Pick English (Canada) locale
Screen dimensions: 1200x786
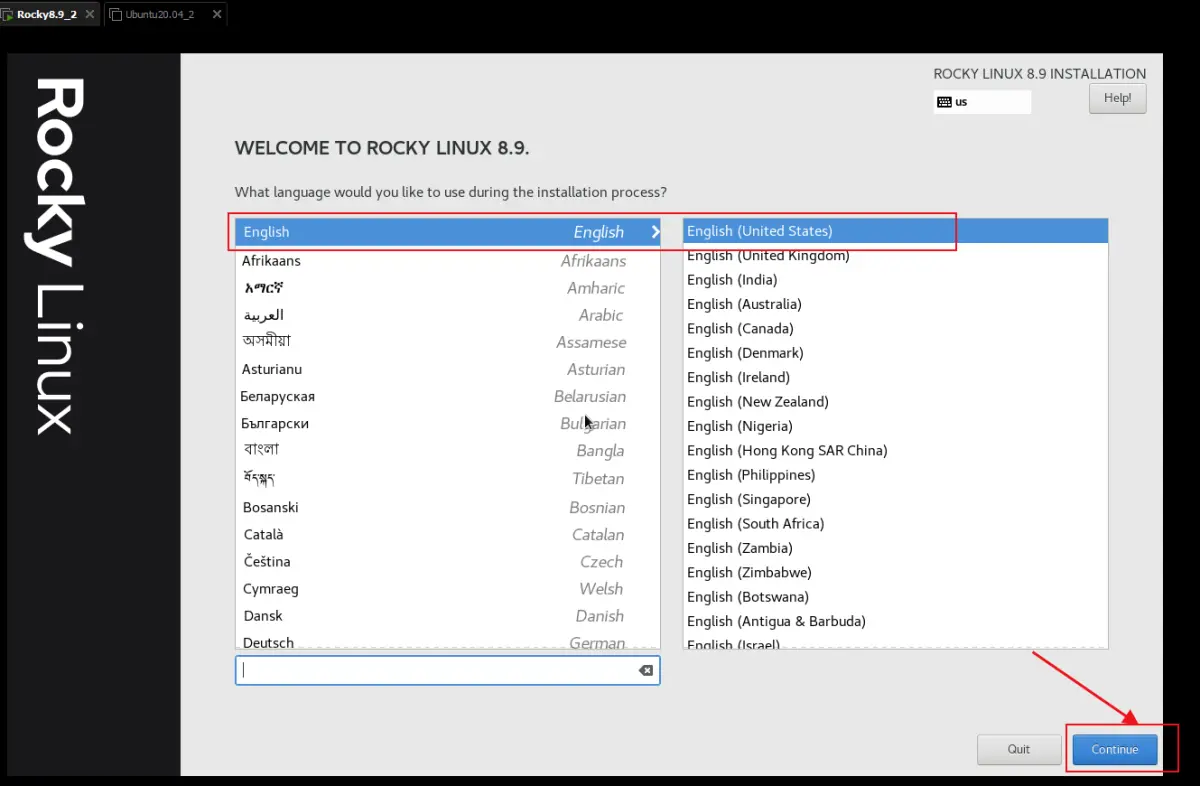(x=896, y=328)
